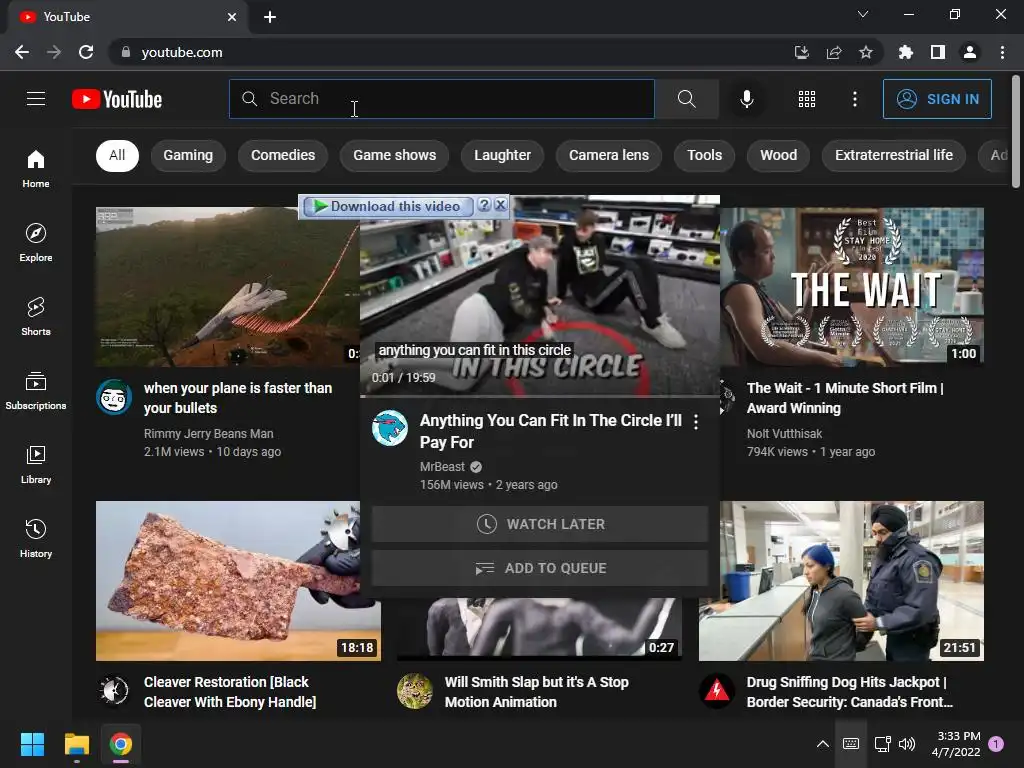
Task: Open the notification center badge
Action: point(996,744)
